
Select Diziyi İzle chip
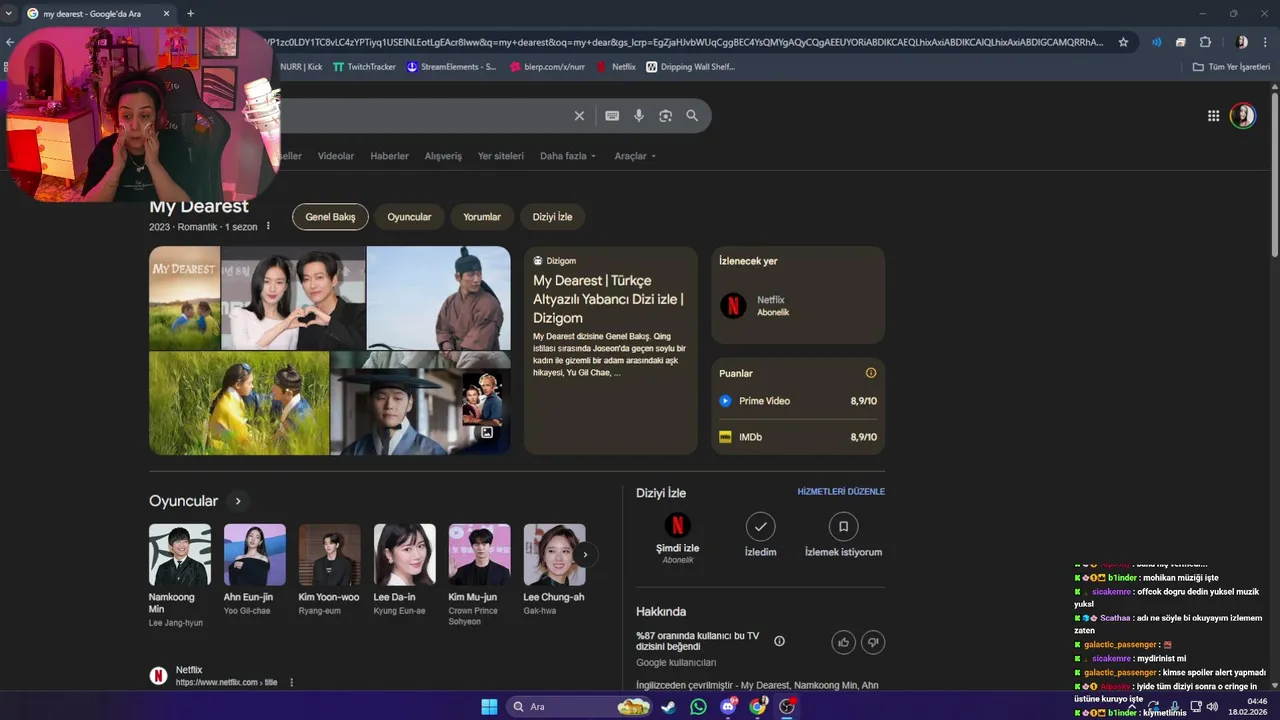tap(552, 217)
